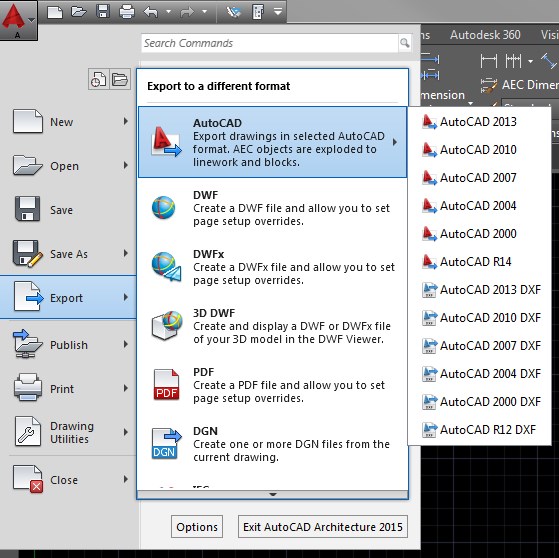This screenshot has height=558, width=559.
Task: Choose the 3D DWF export option
Action: coord(272,326)
